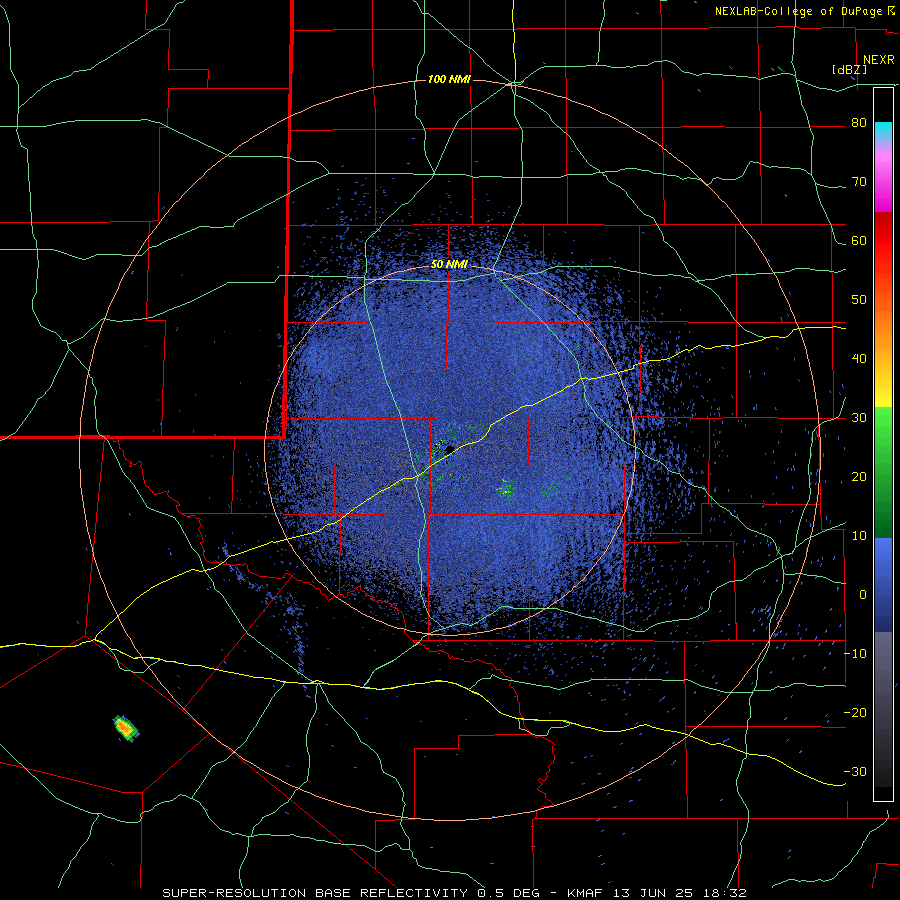900x900 pixels.
Task: Click the isolated storm cell echo in southwest
Action: coord(126,728)
